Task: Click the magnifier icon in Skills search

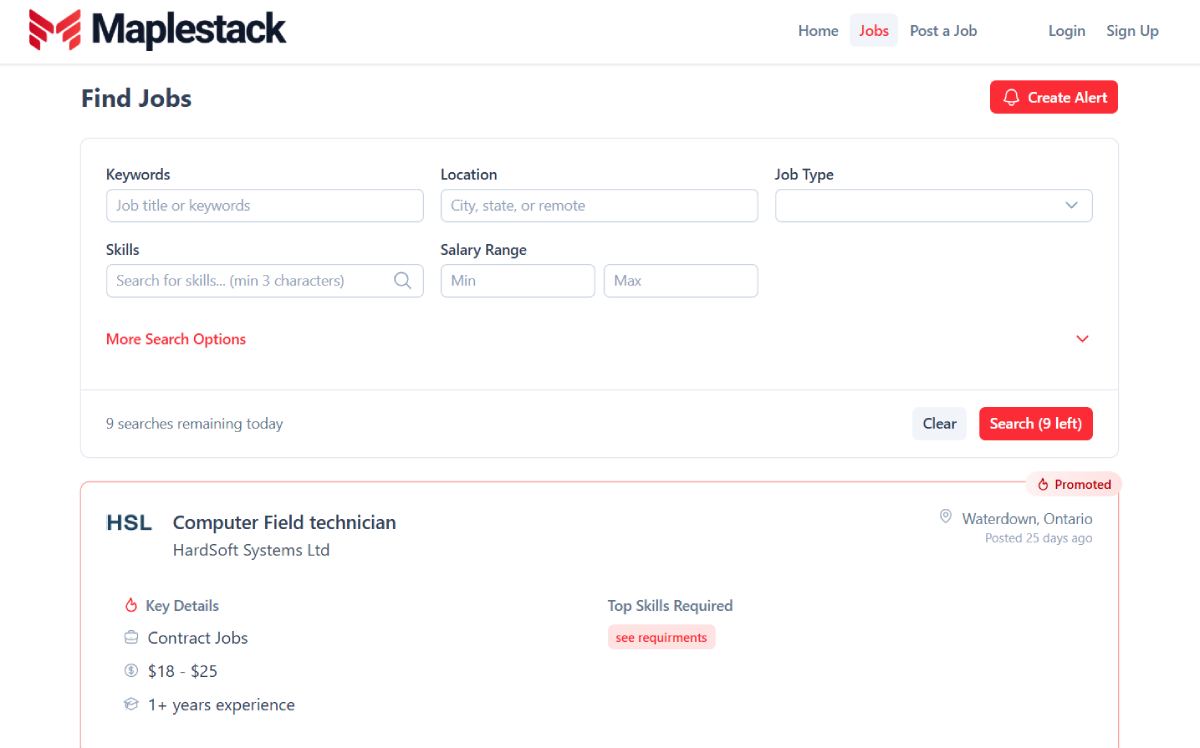Action: 402,281
